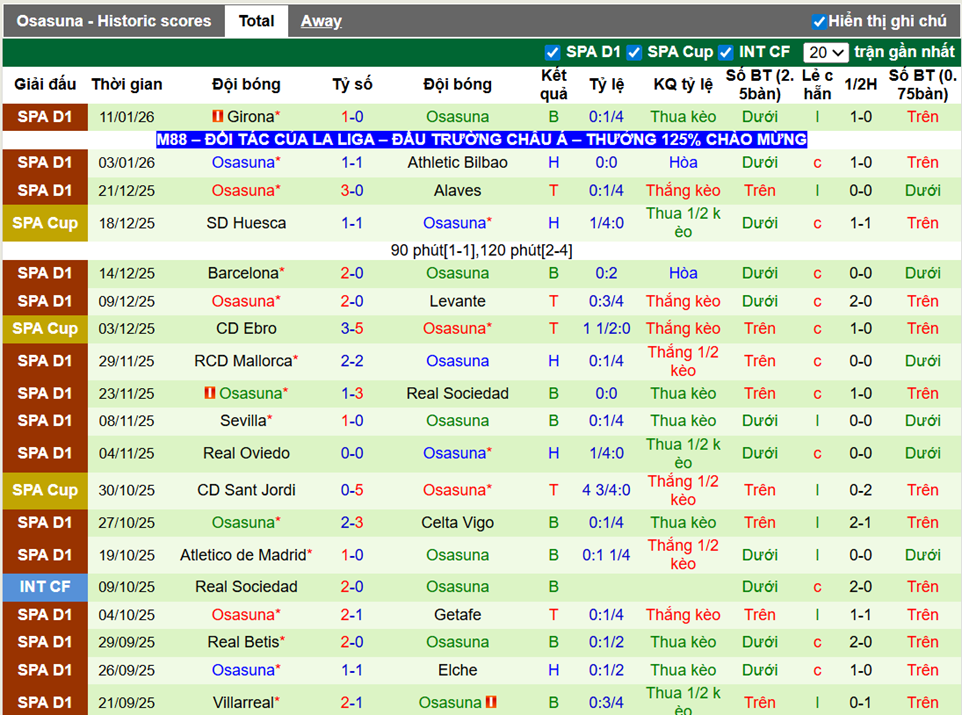Screen dimensions: 962x715
Task: Click the 0:1 1/4 odds value
Action: coord(606,555)
